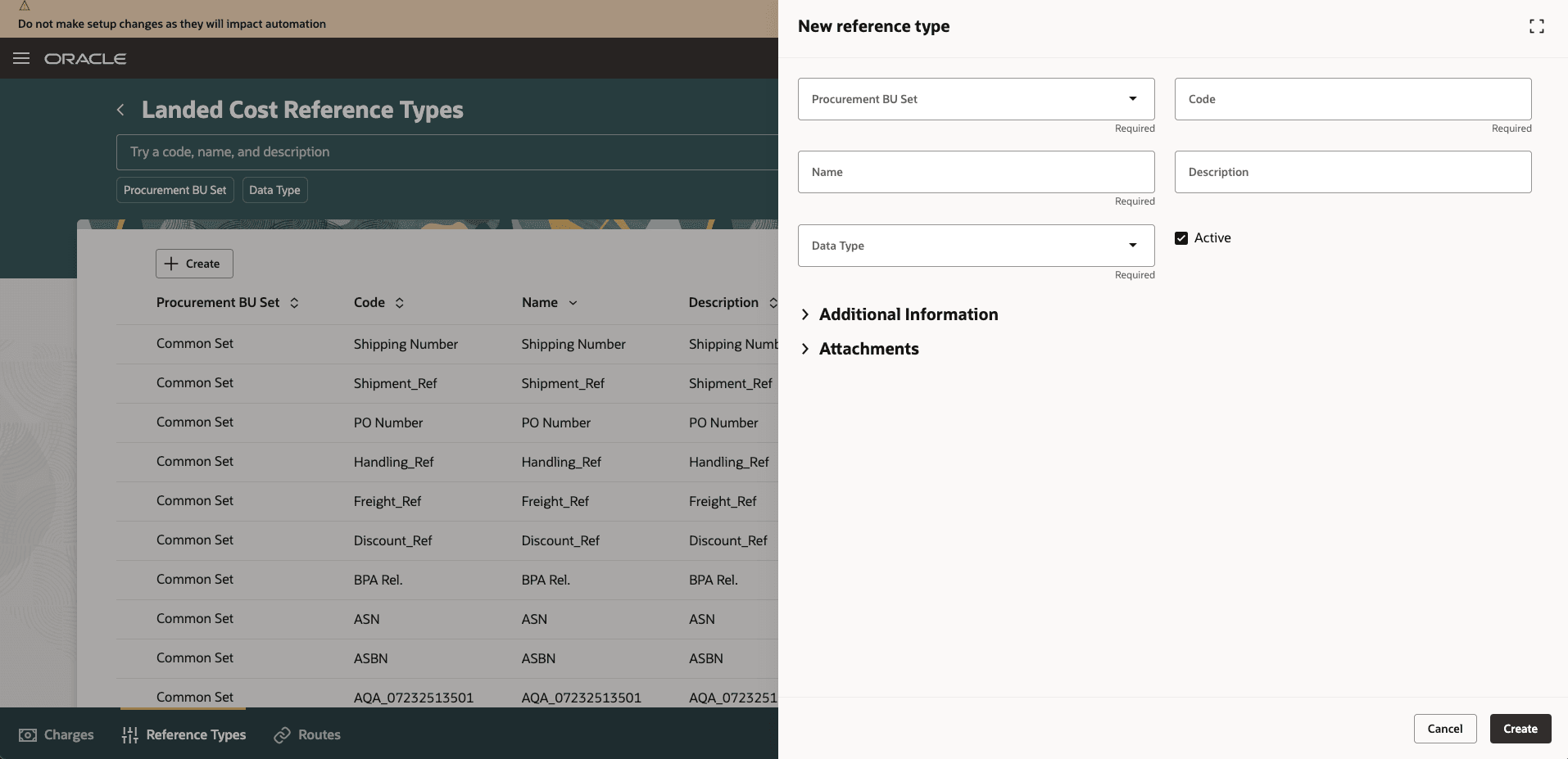The image size is (1568, 759).
Task: Uncheck the Active checkbox
Action: (1181, 238)
